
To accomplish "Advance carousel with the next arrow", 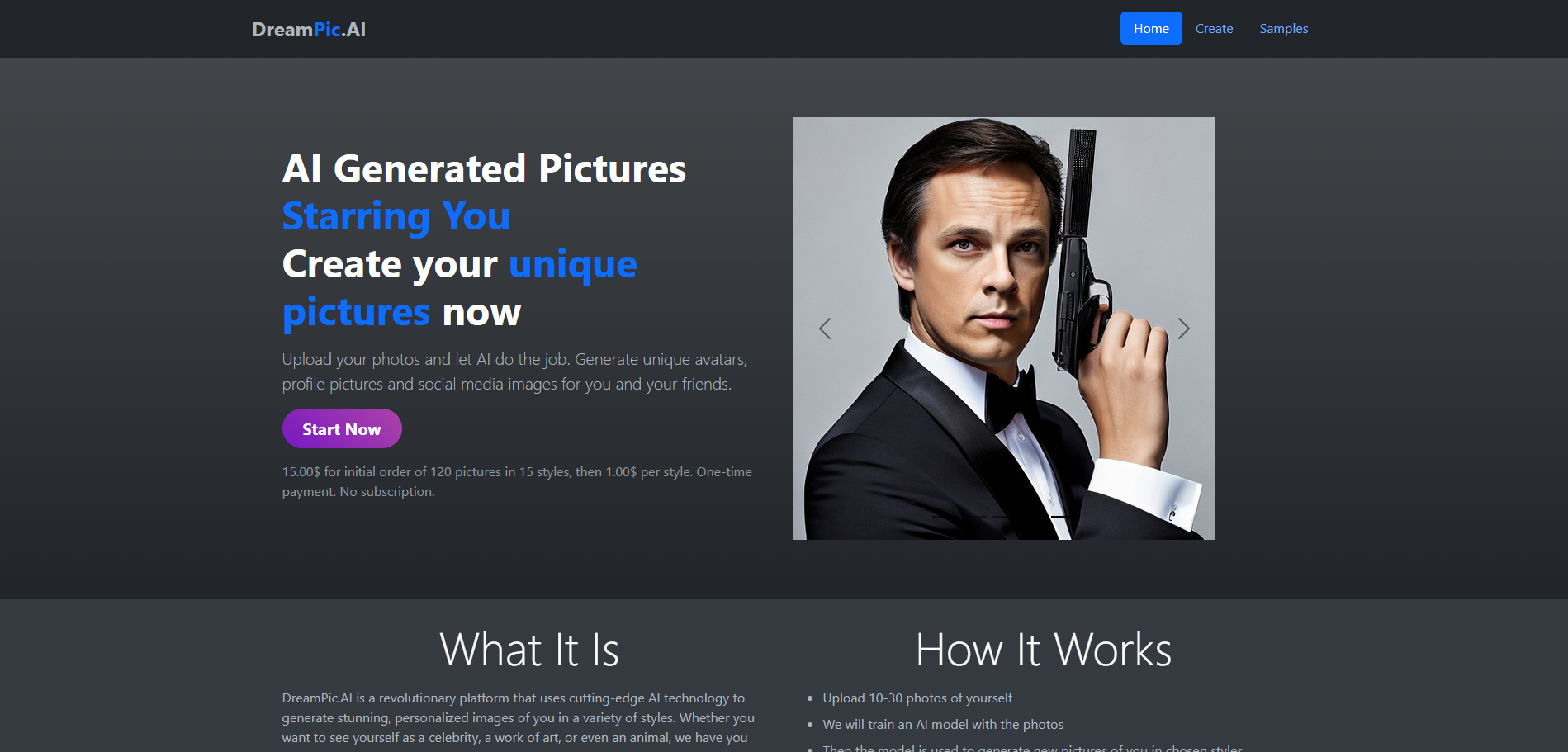I will (1183, 329).
